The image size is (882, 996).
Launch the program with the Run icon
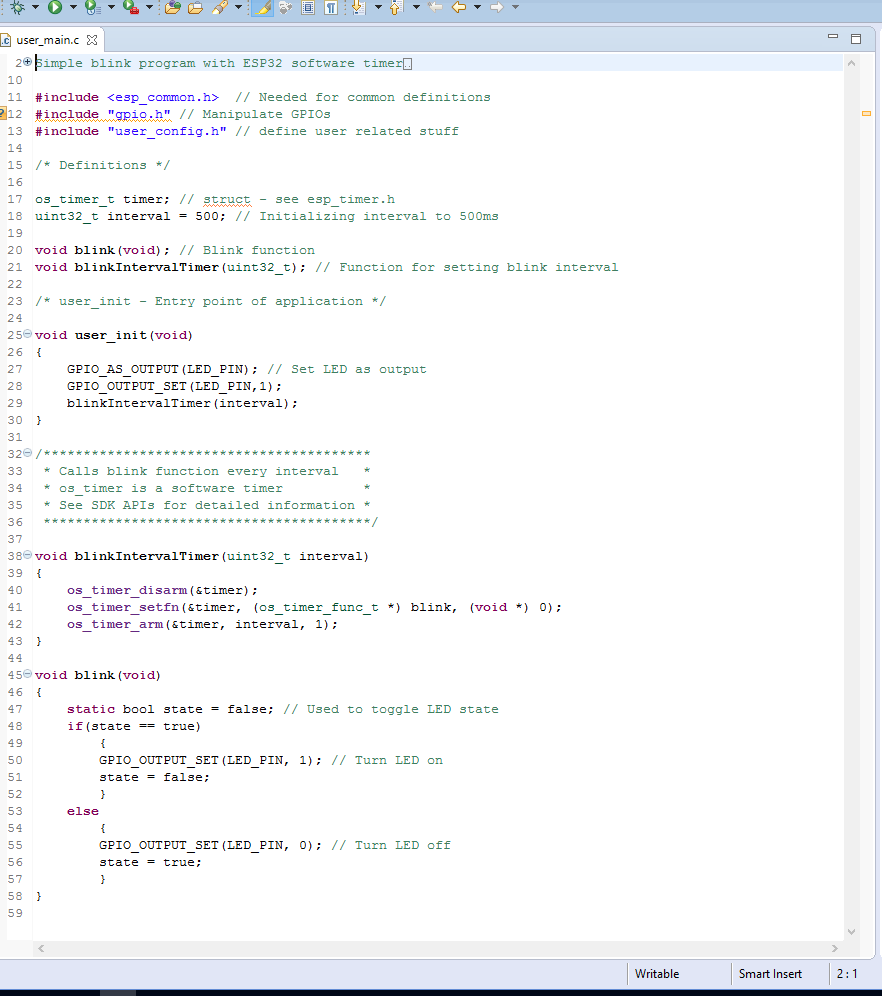[x=55, y=8]
